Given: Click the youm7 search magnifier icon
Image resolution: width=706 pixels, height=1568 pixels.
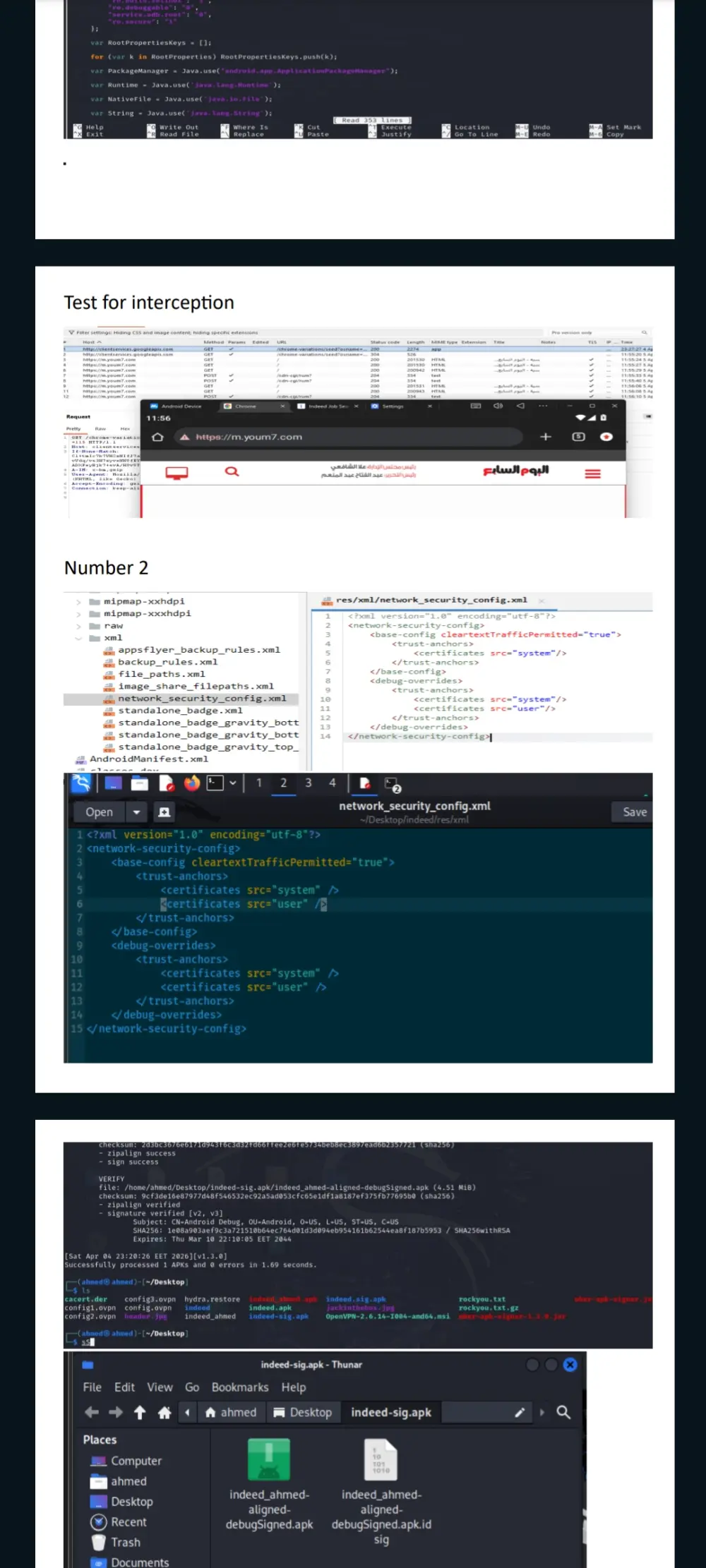Looking at the screenshot, I should pos(232,472).
